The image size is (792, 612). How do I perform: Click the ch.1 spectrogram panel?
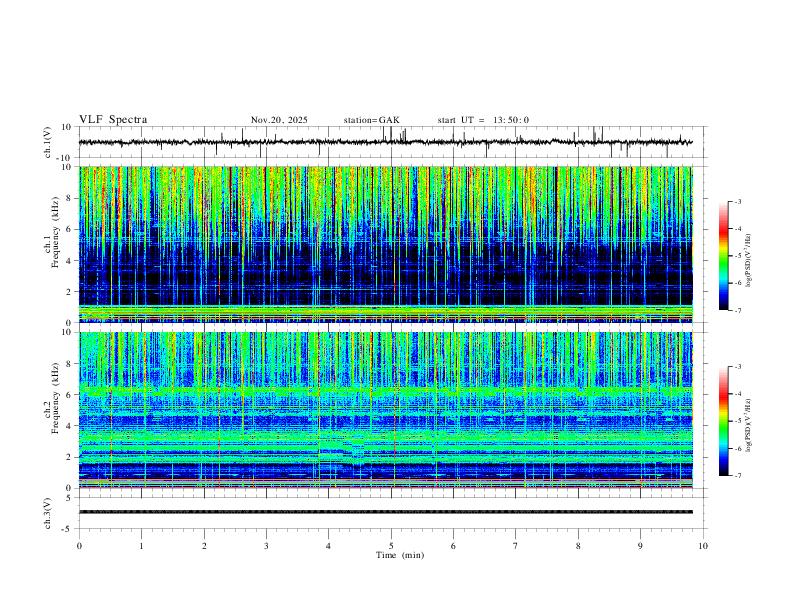(x=385, y=244)
